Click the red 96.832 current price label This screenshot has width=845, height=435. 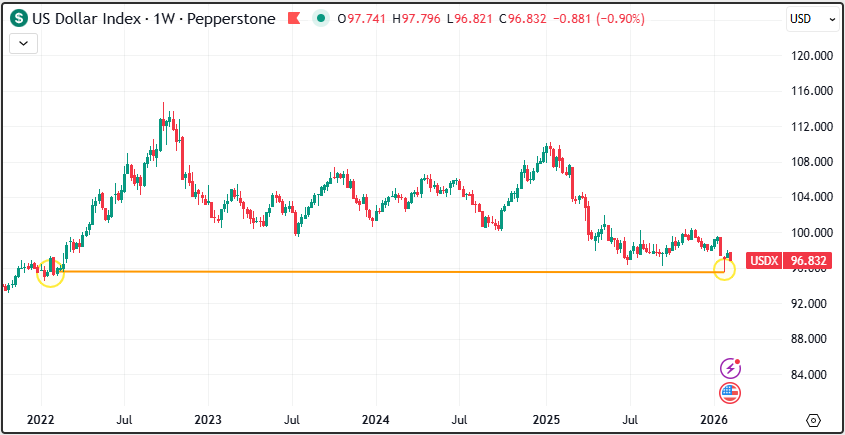point(808,261)
